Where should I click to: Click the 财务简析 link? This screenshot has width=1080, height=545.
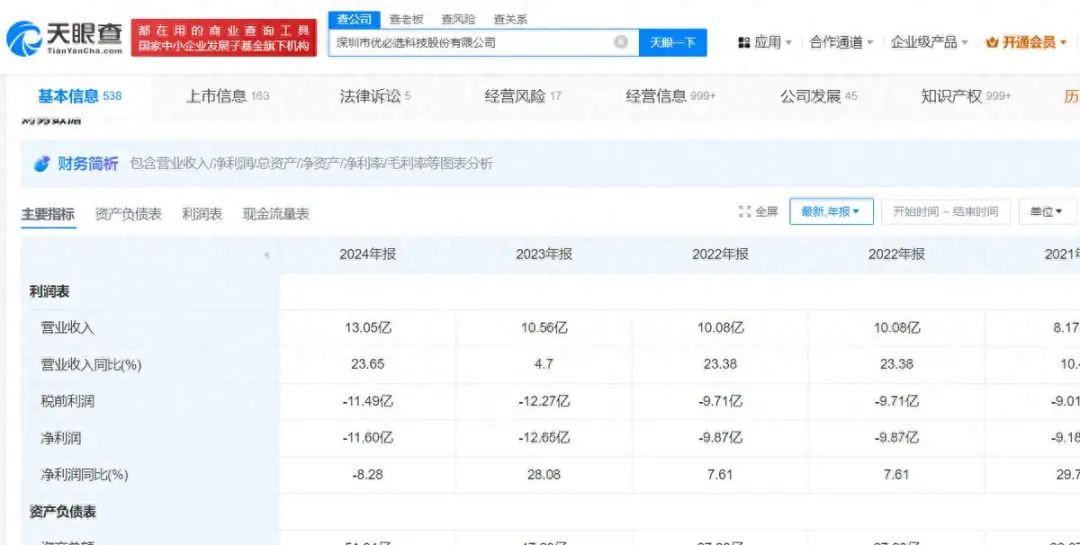(87, 164)
